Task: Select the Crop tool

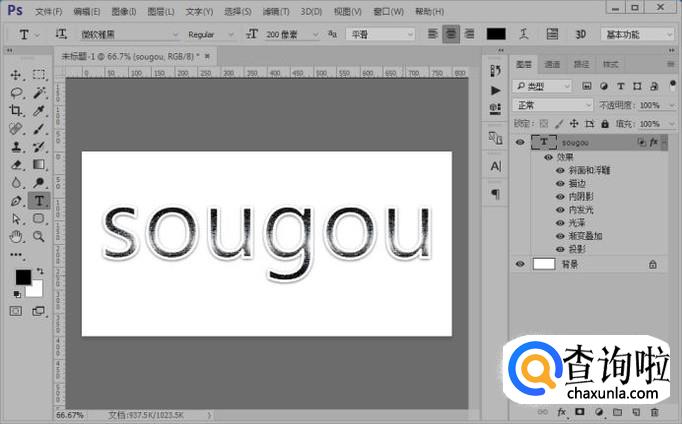Action: point(16,111)
